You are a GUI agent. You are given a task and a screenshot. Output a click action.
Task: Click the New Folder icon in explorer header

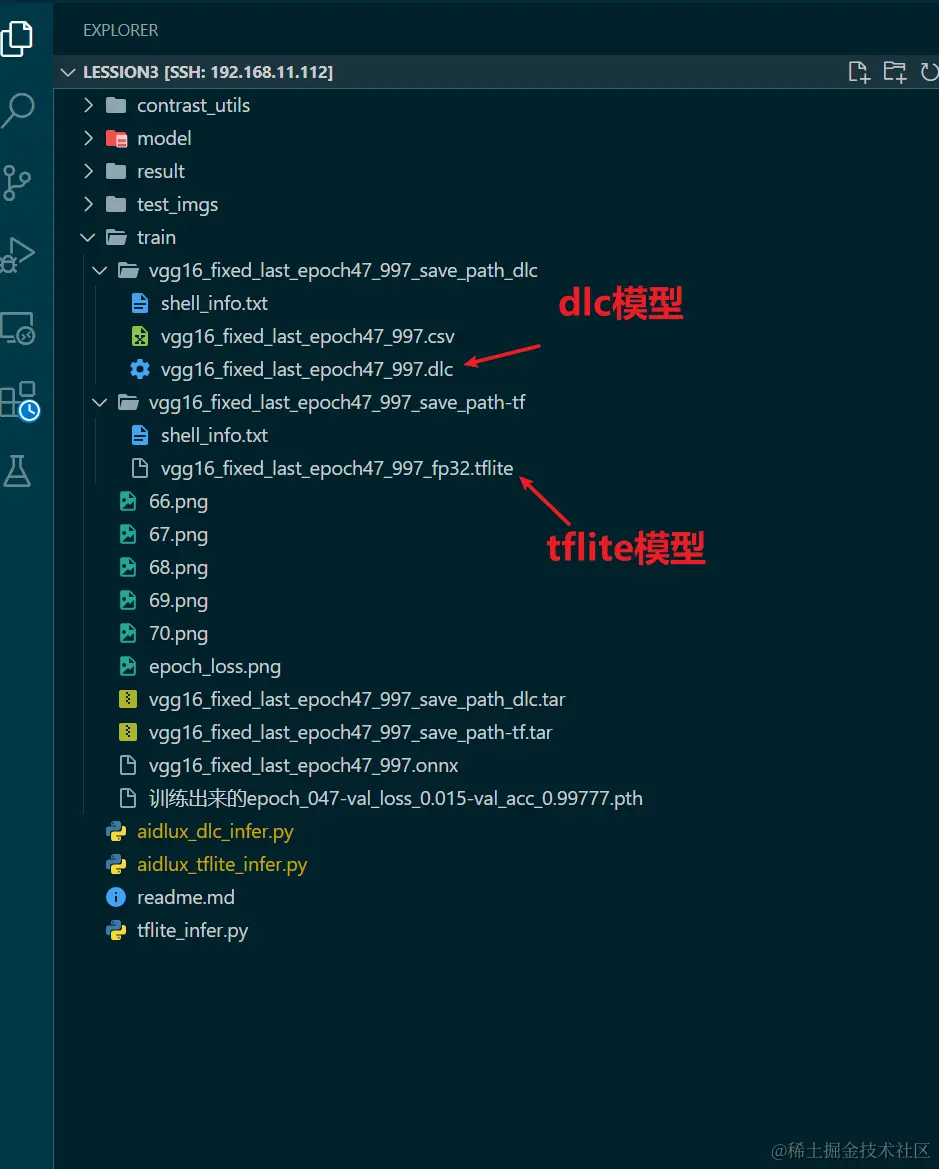pyautogui.click(x=894, y=72)
